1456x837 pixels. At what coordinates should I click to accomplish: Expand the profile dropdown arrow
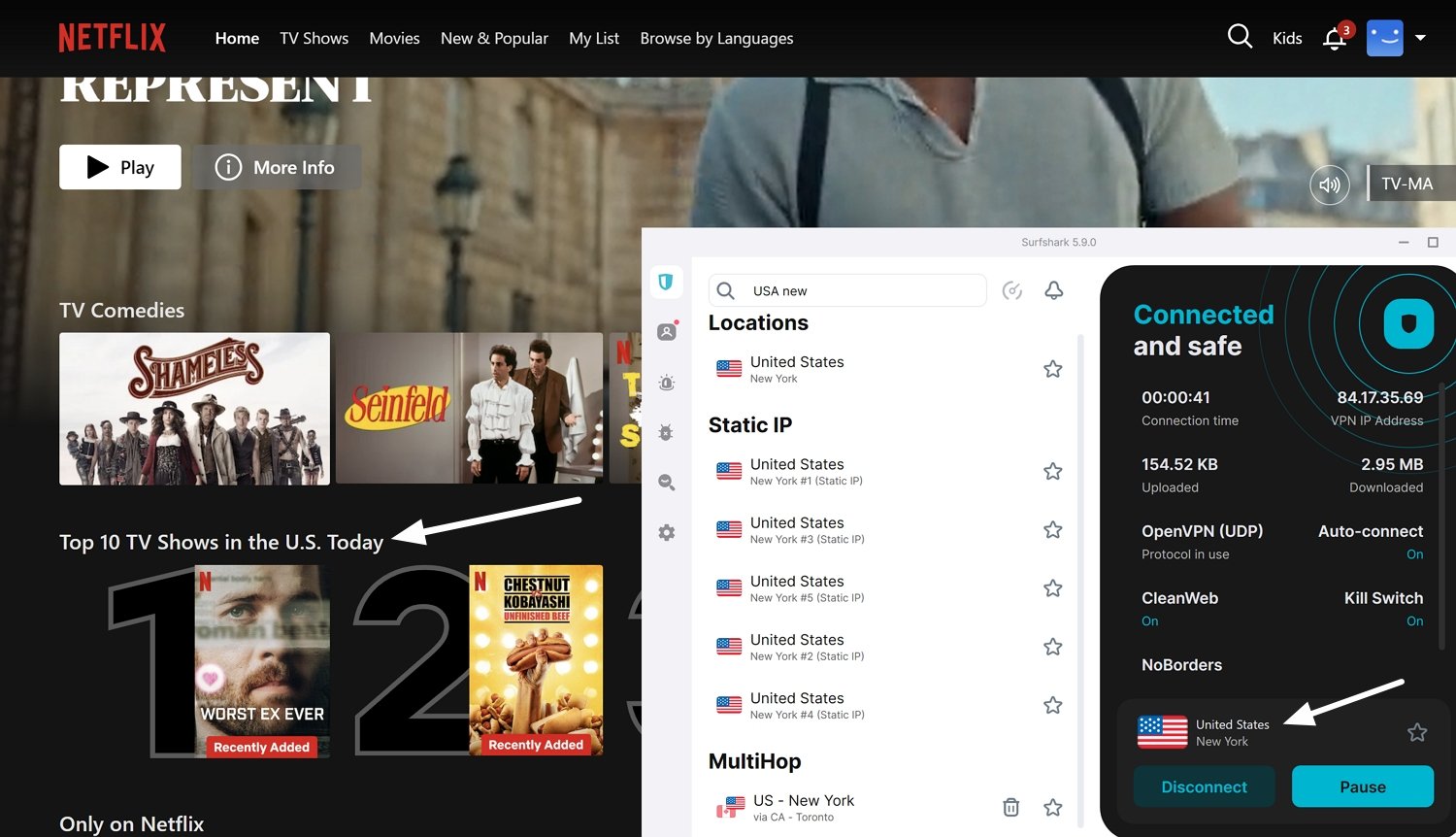coord(1420,38)
